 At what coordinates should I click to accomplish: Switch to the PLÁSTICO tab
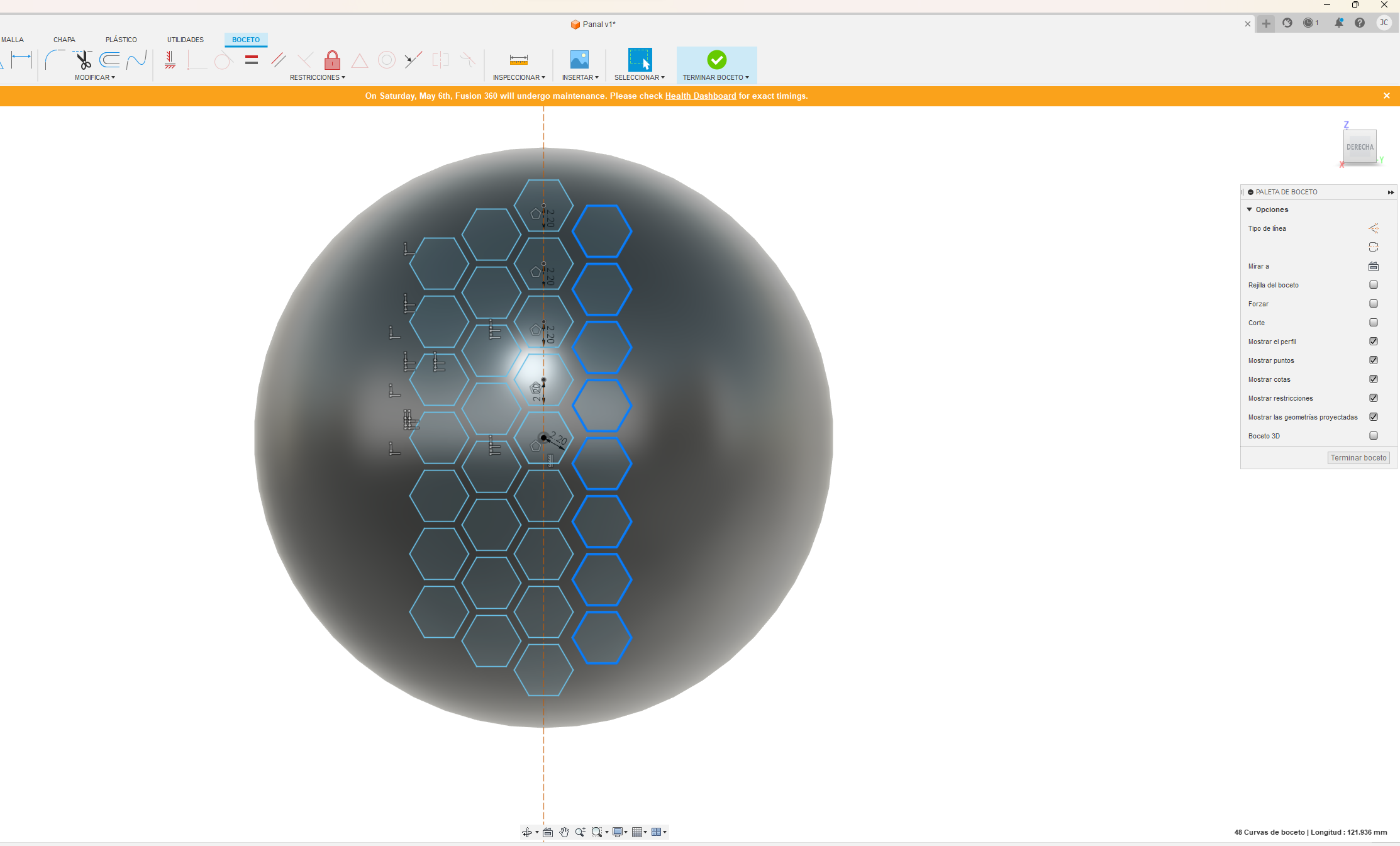121,40
